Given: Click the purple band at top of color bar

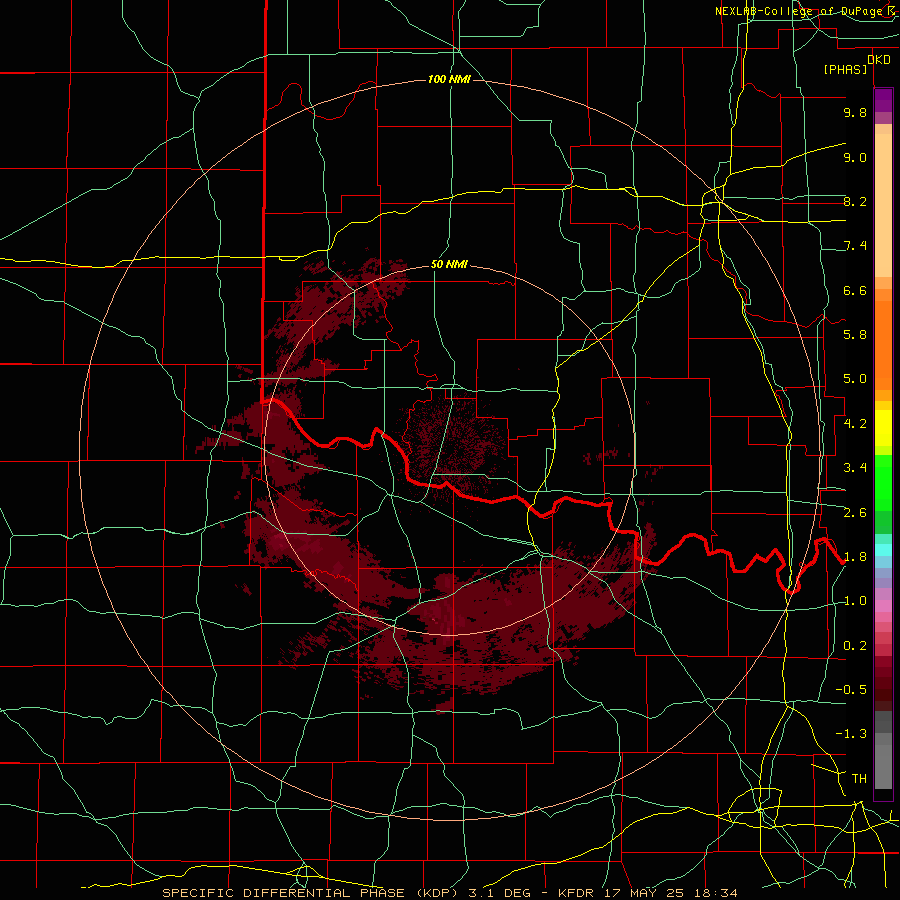Looking at the screenshot, I should tap(883, 100).
